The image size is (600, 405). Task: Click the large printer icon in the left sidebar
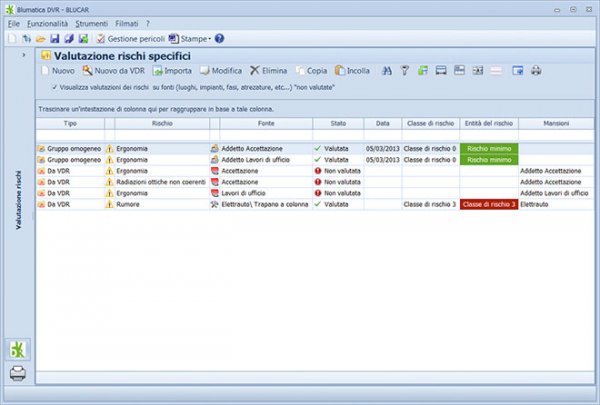pos(17,373)
